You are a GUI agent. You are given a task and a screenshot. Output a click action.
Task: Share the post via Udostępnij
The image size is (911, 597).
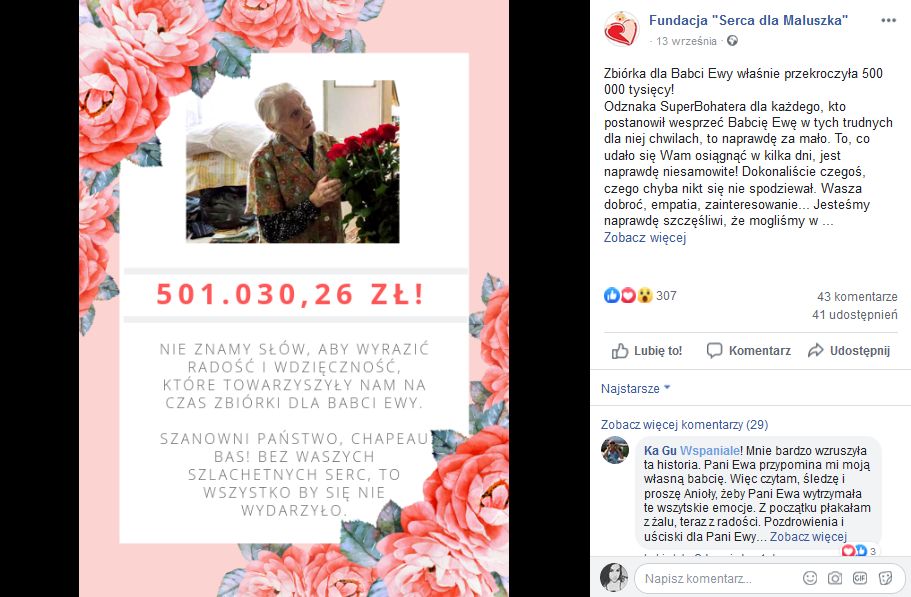pyautogui.click(x=849, y=351)
